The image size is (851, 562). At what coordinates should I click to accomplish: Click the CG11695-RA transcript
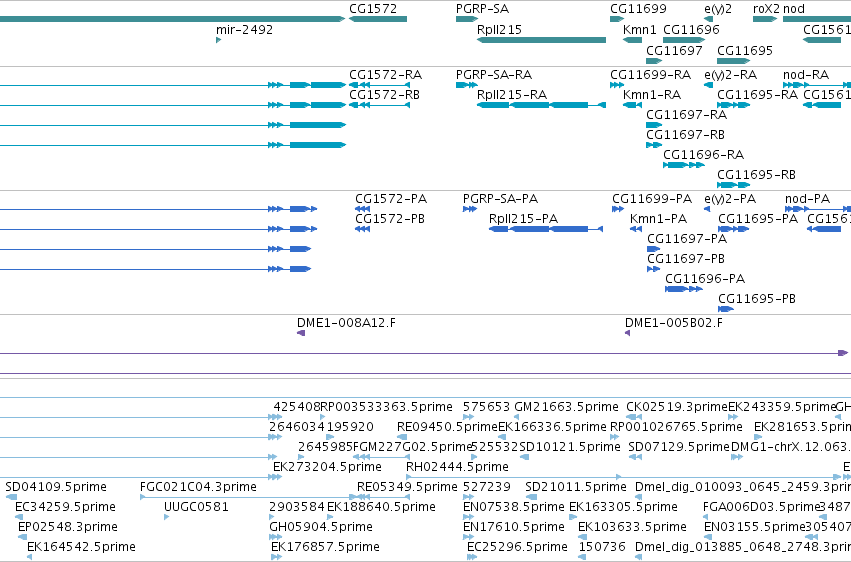(733, 105)
